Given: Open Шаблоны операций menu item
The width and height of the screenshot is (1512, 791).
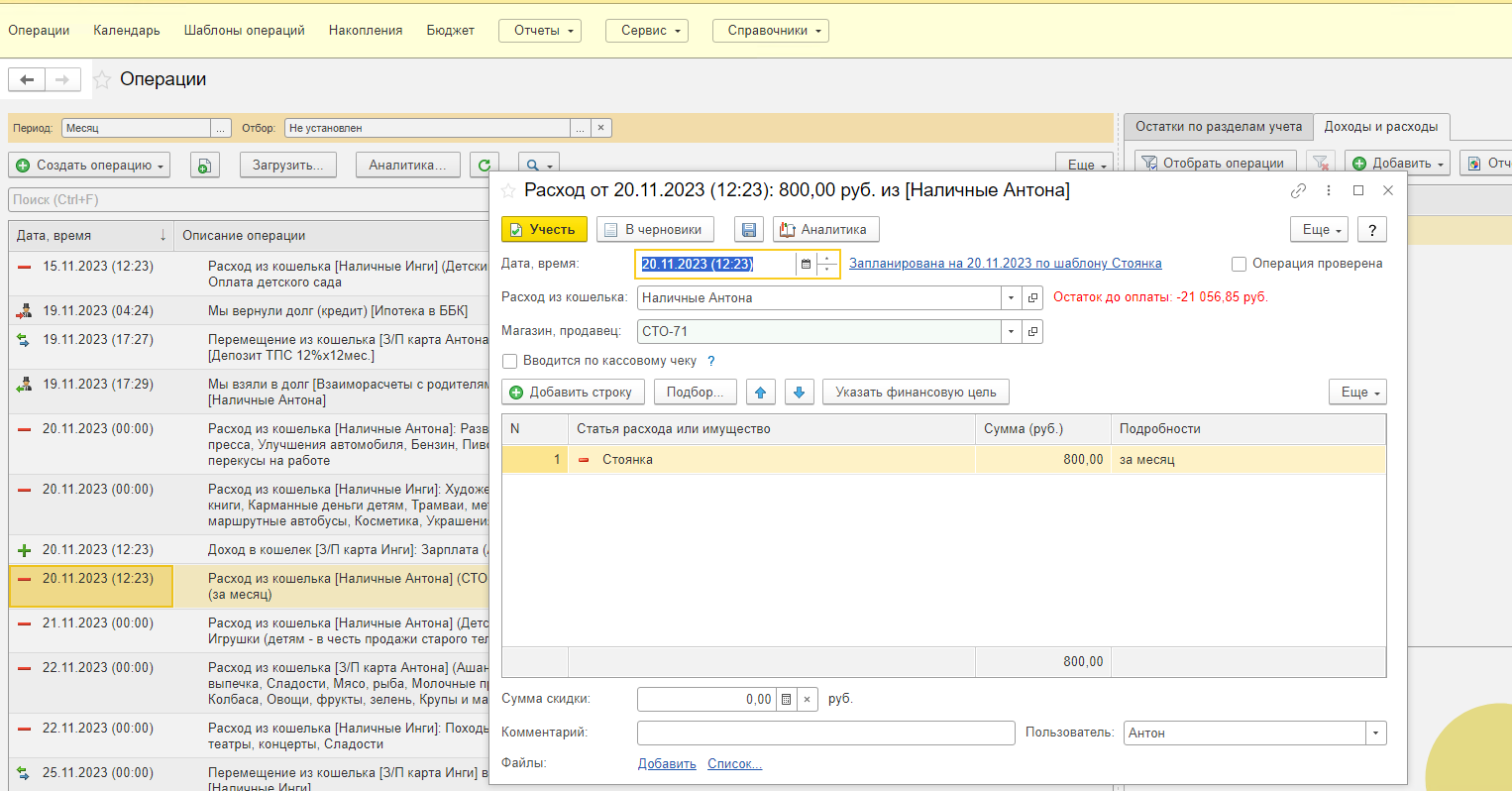Looking at the screenshot, I should click(x=245, y=31).
